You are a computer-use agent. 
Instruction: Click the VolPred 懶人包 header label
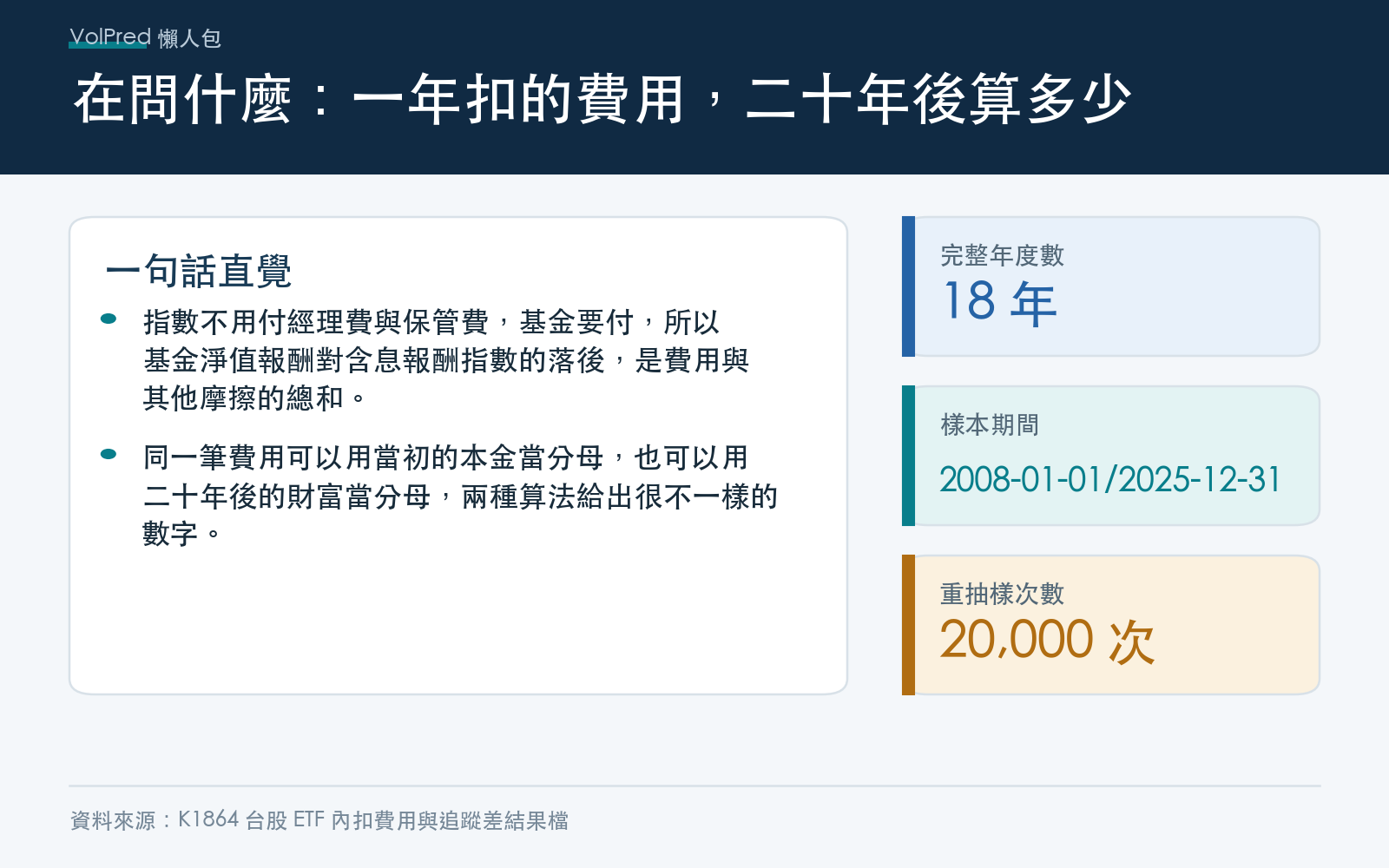point(145,37)
